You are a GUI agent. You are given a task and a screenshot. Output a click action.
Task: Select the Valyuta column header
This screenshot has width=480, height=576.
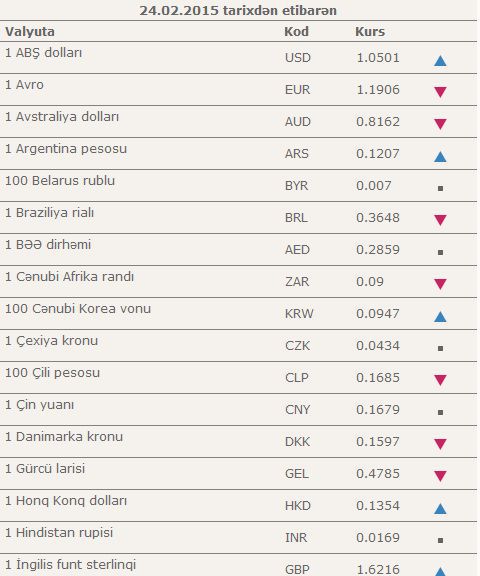(x=30, y=32)
